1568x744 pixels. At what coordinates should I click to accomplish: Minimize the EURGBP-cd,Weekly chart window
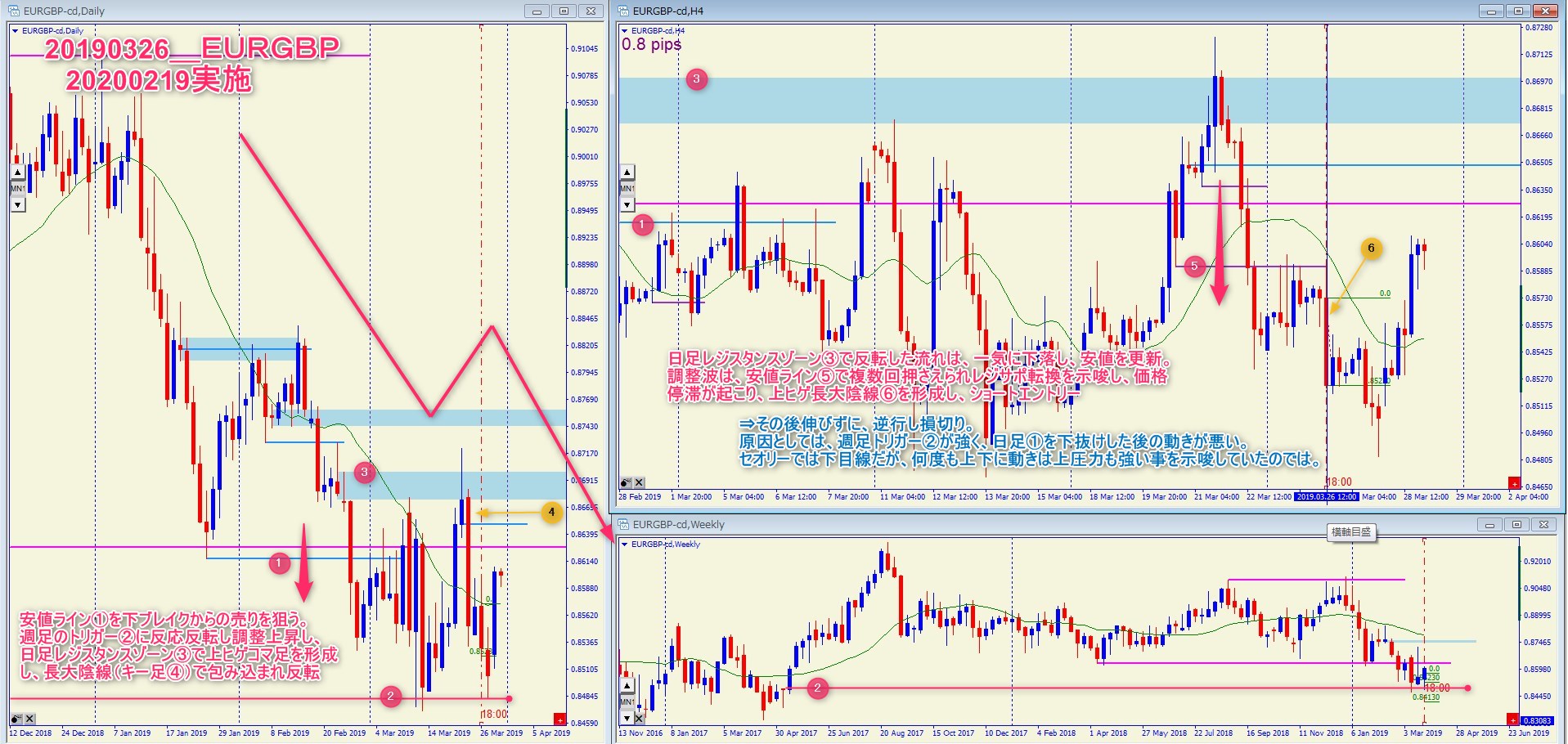[x=1489, y=525]
